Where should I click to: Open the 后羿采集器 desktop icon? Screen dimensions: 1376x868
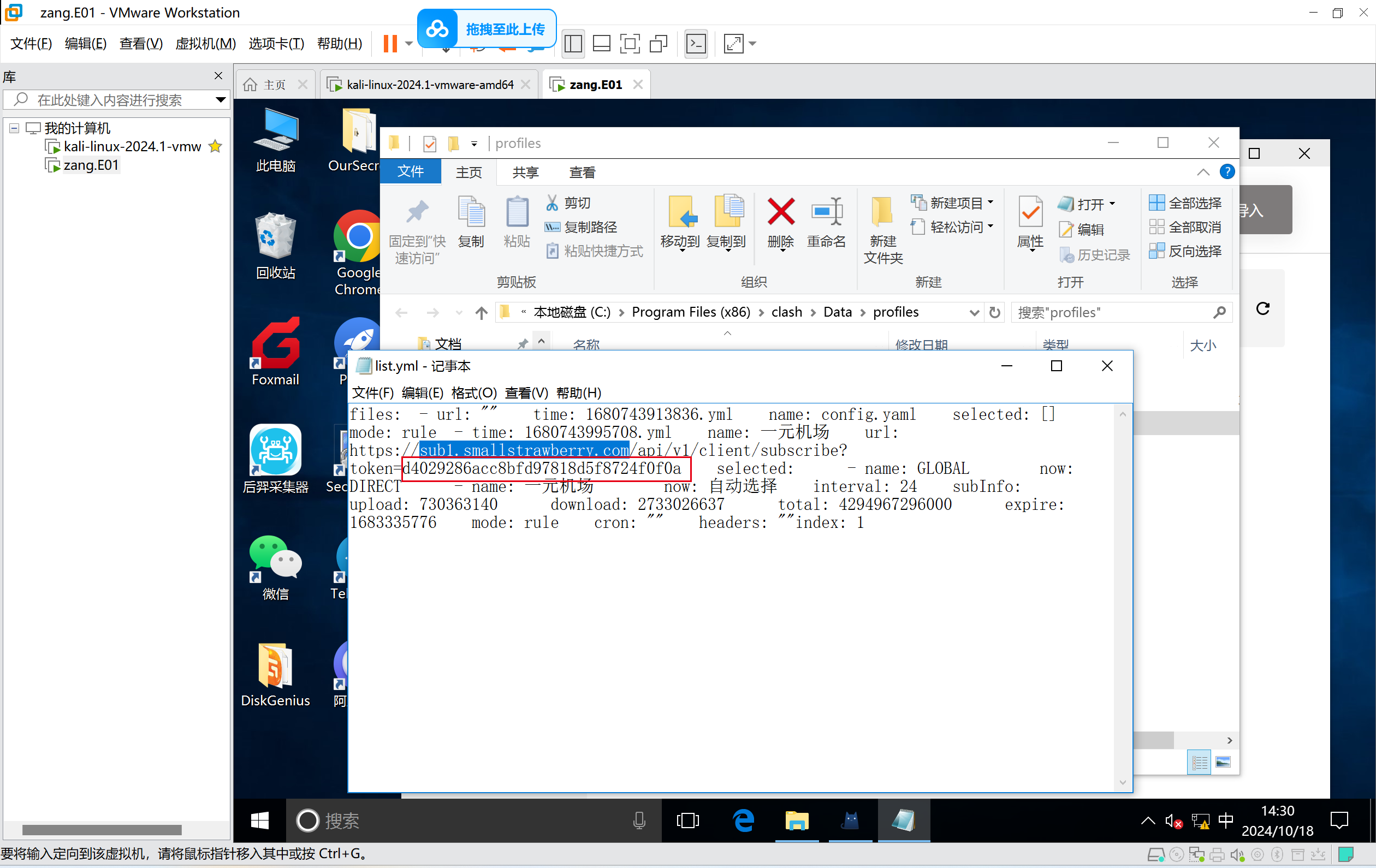[275, 460]
